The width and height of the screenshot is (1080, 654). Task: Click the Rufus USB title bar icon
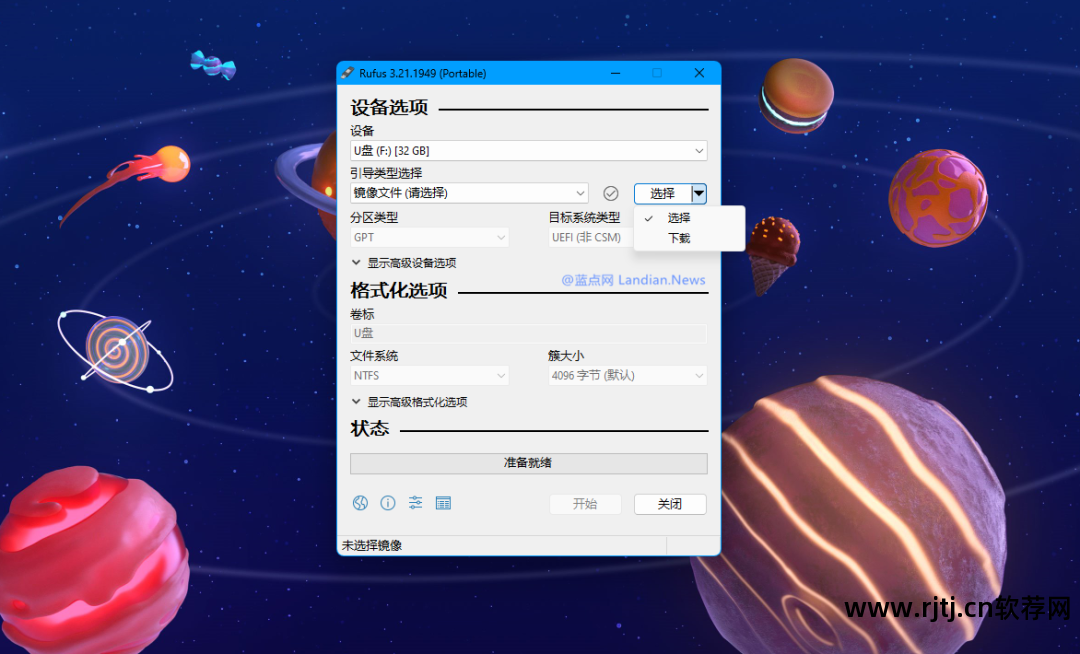tap(348, 73)
